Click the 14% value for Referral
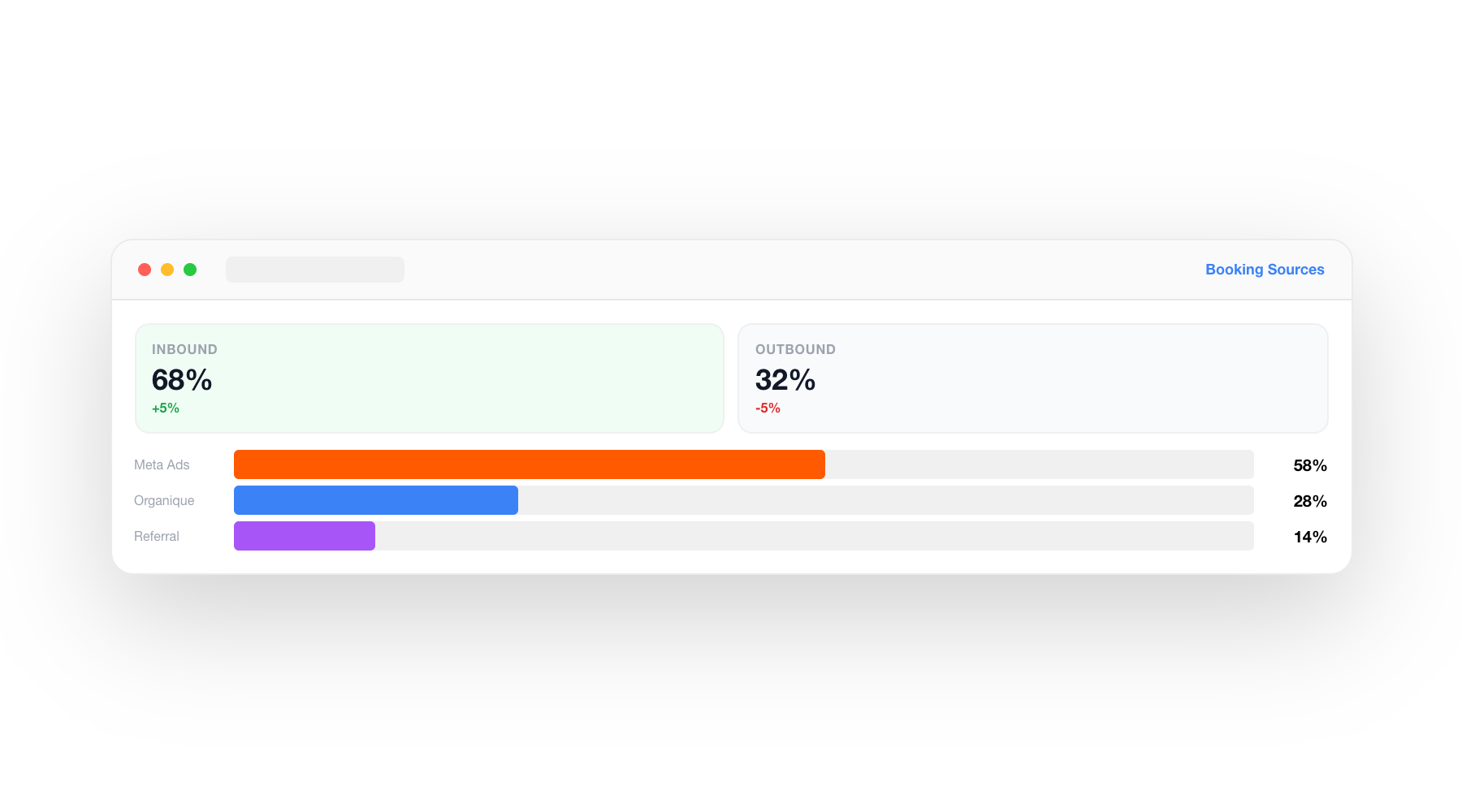This screenshot has width=1462, height=812. 1309,536
